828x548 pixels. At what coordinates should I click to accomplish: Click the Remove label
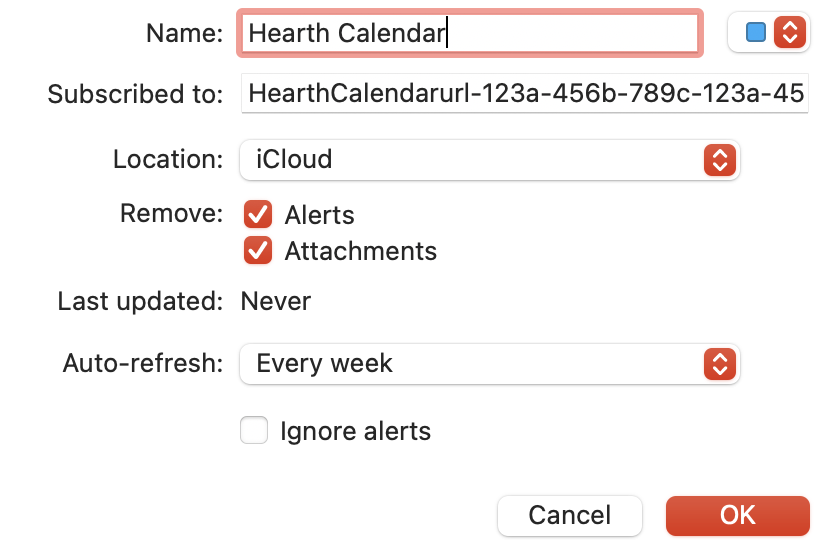(x=171, y=213)
